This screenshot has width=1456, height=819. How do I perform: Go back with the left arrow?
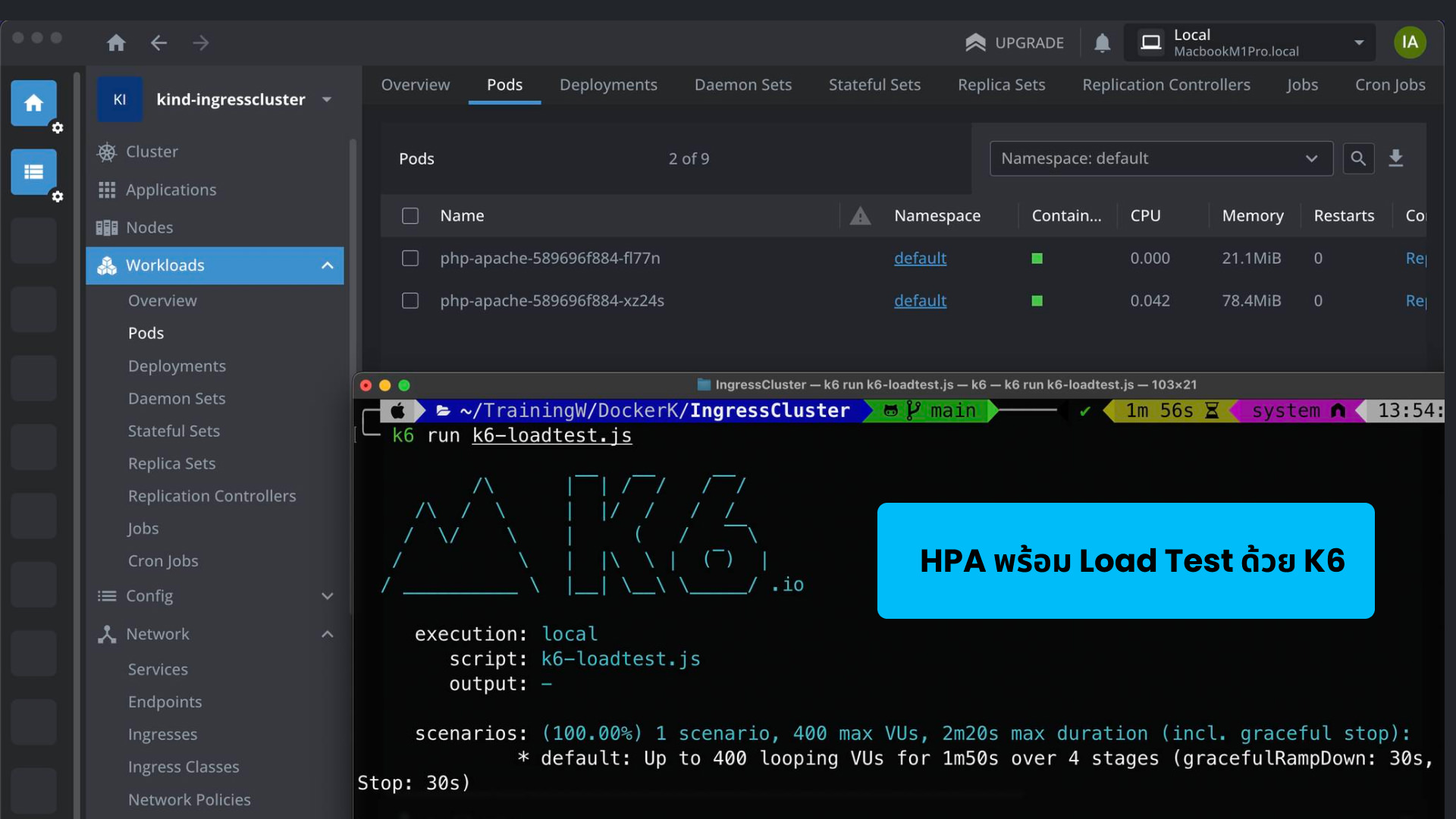pos(158,42)
